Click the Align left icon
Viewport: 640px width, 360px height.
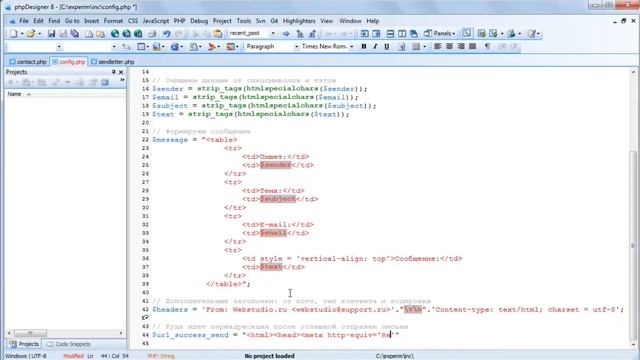point(438,47)
